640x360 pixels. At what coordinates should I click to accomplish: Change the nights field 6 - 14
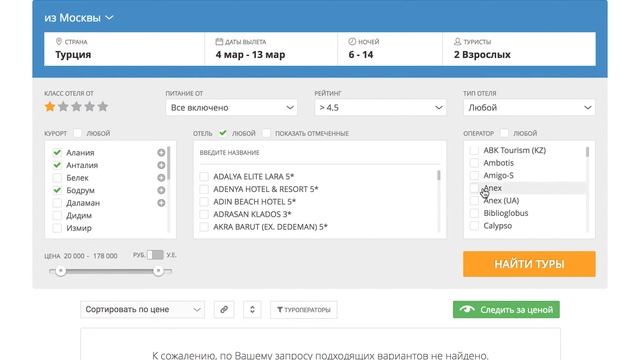click(390, 49)
